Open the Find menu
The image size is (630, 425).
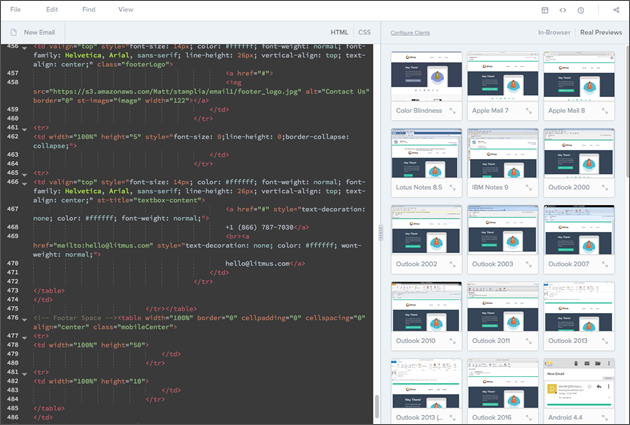(x=89, y=9)
